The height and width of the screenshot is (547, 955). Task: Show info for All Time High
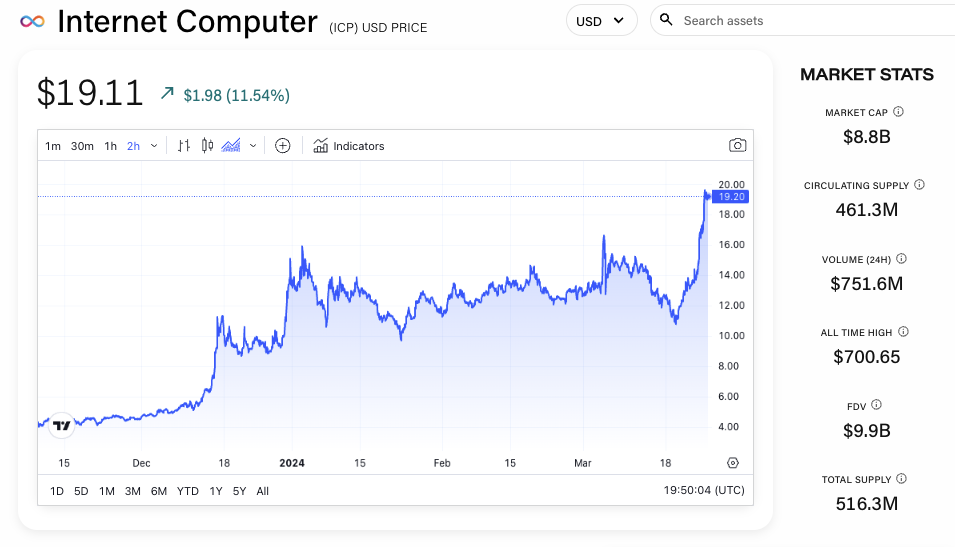(x=903, y=331)
